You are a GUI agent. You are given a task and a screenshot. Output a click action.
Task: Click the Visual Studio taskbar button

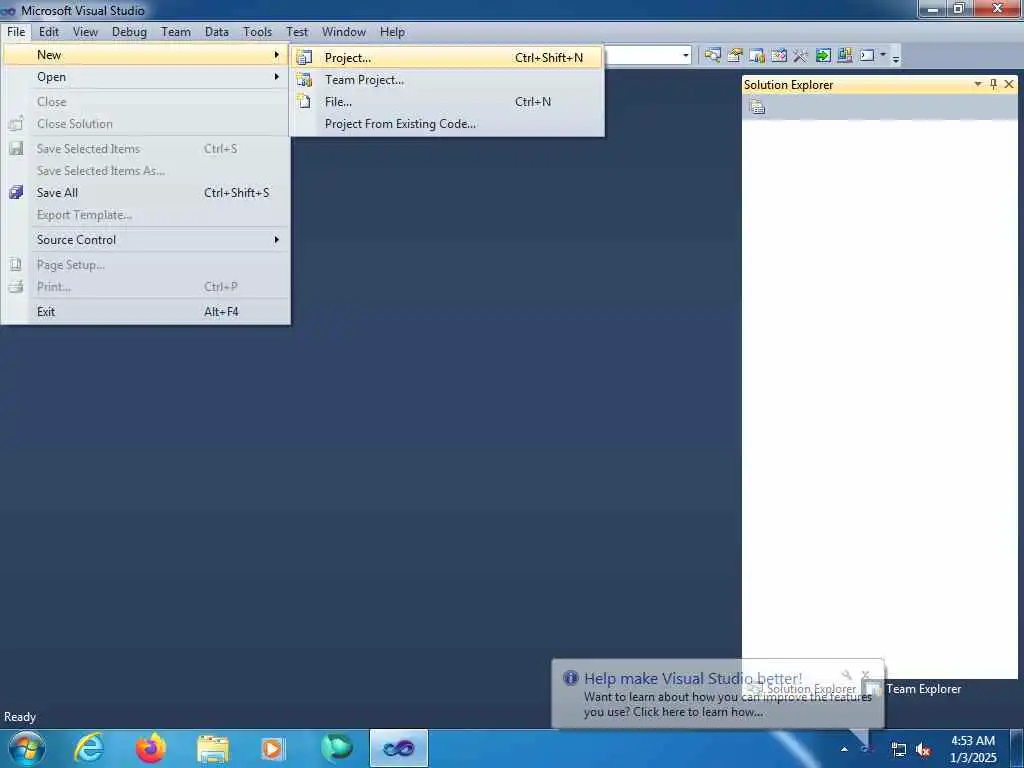tap(399, 748)
